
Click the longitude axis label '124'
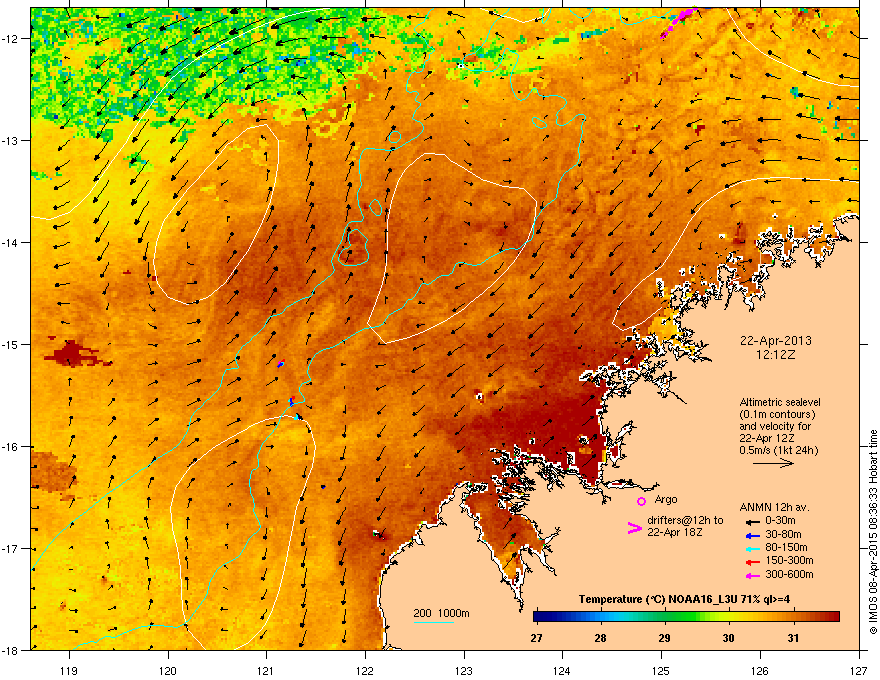pyautogui.click(x=563, y=671)
